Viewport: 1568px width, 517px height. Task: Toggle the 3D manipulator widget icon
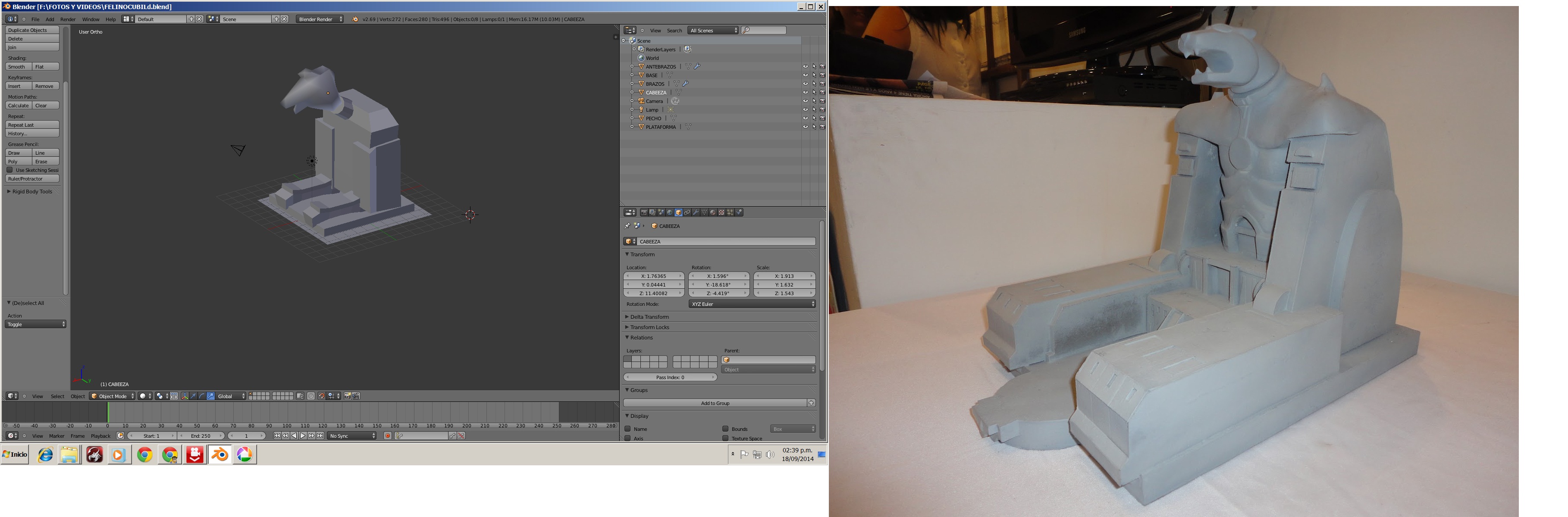pos(185,396)
